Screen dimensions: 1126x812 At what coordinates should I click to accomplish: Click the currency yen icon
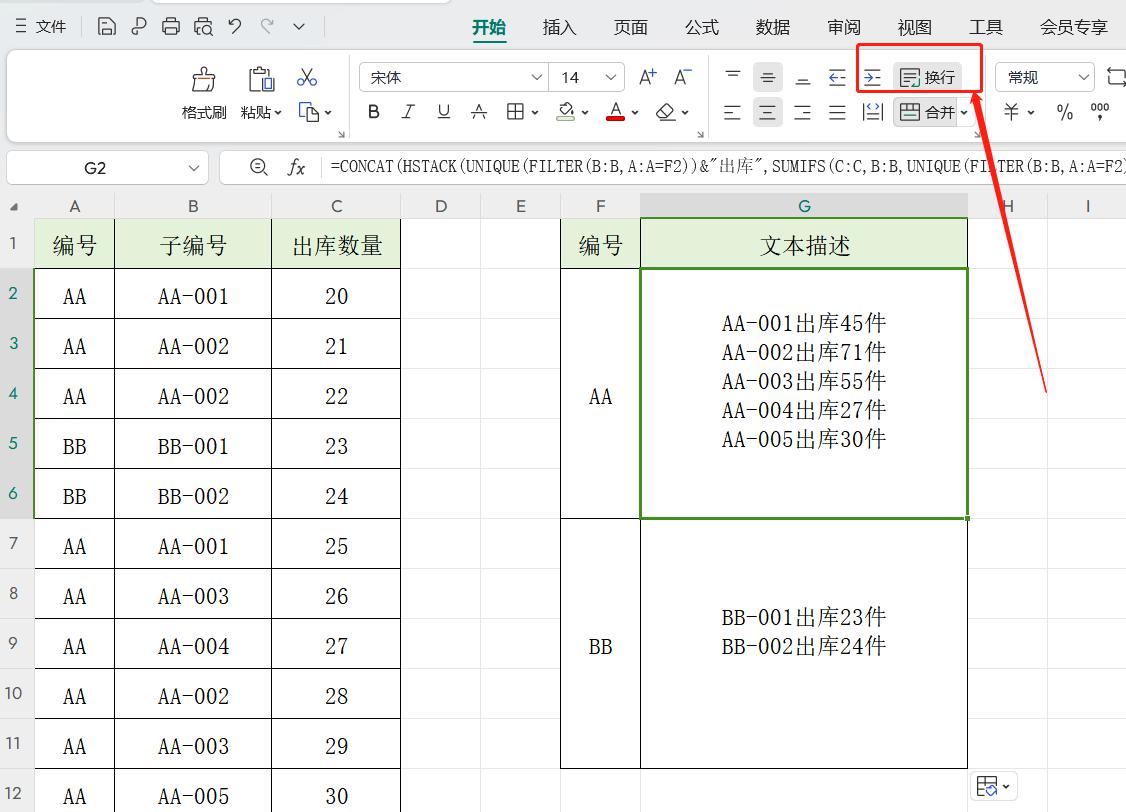[1011, 111]
